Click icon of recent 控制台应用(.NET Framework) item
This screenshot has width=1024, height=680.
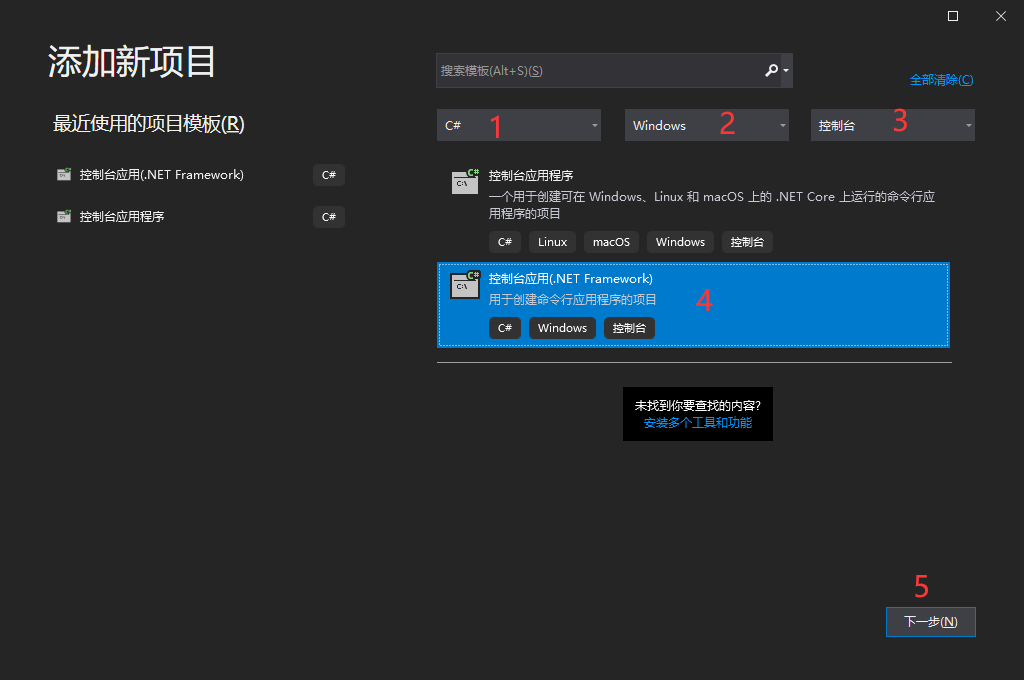(64, 174)
